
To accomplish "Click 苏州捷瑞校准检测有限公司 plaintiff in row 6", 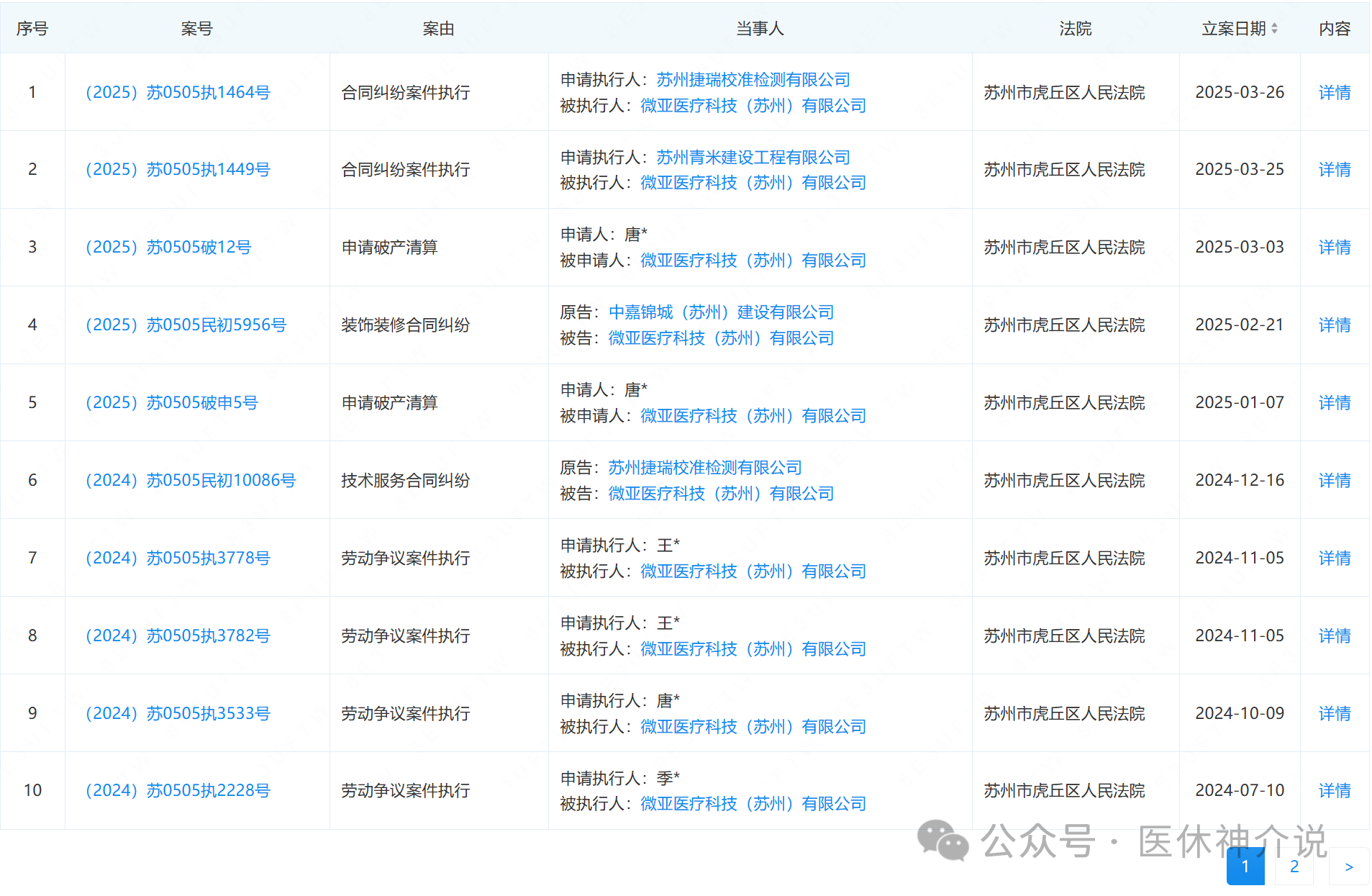I will [705, 467].
